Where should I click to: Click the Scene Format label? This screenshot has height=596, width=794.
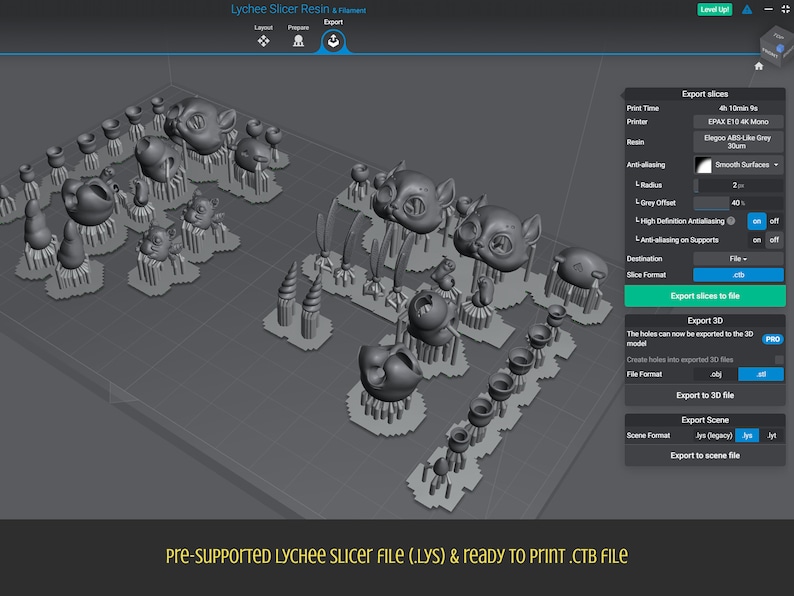pos(648,435)
